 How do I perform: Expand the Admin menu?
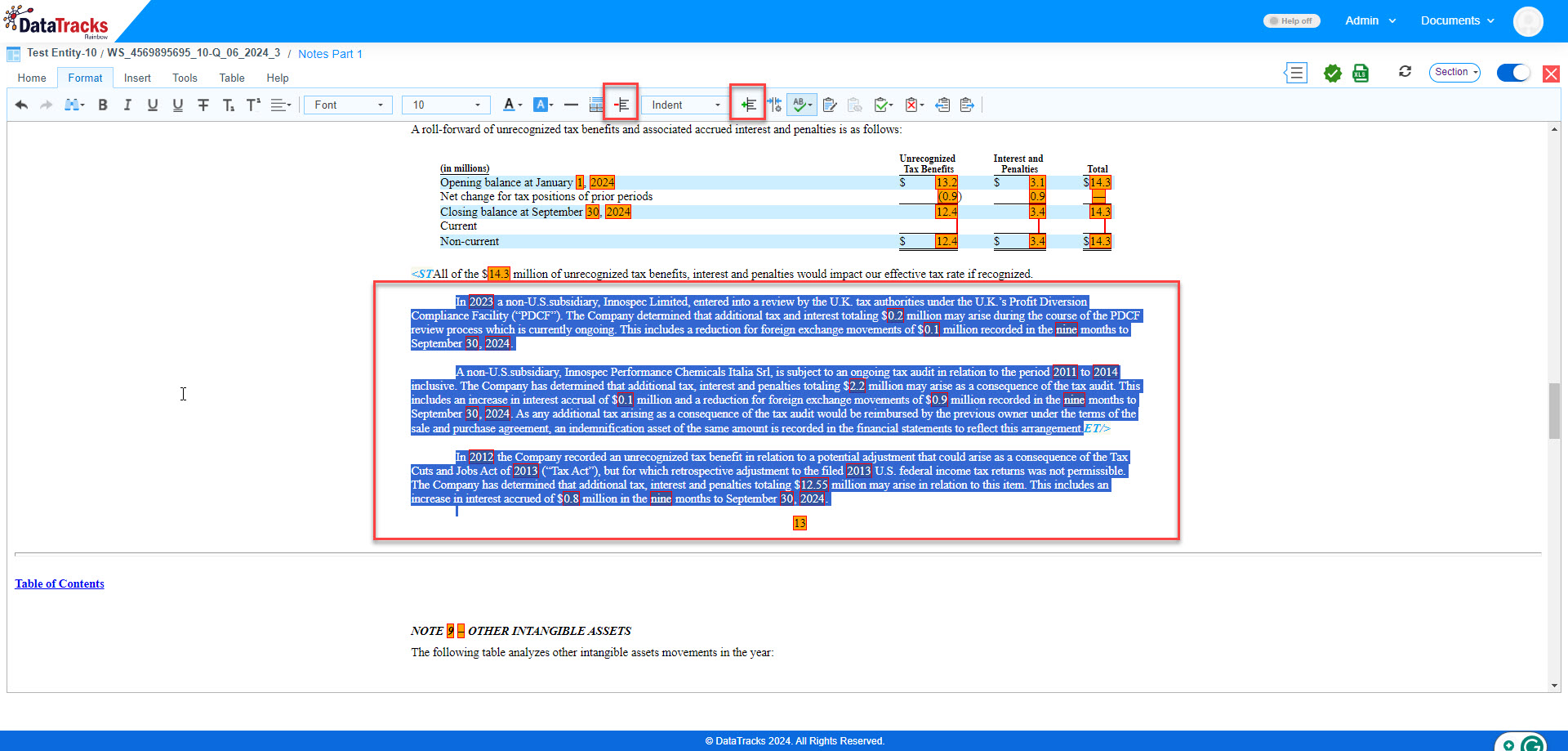coord(1370,20)
